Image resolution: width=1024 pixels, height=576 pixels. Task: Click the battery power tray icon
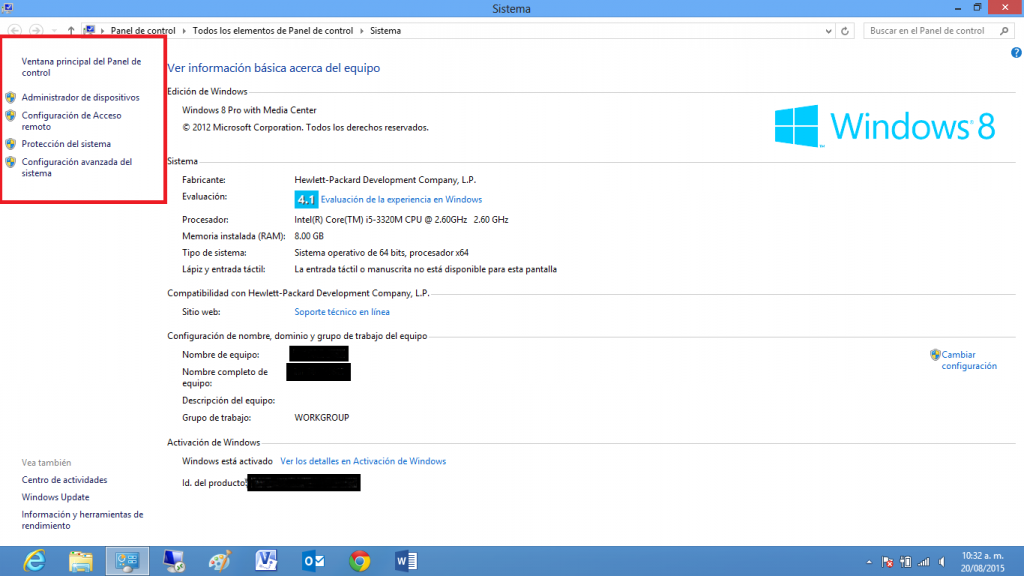(906, 562)
